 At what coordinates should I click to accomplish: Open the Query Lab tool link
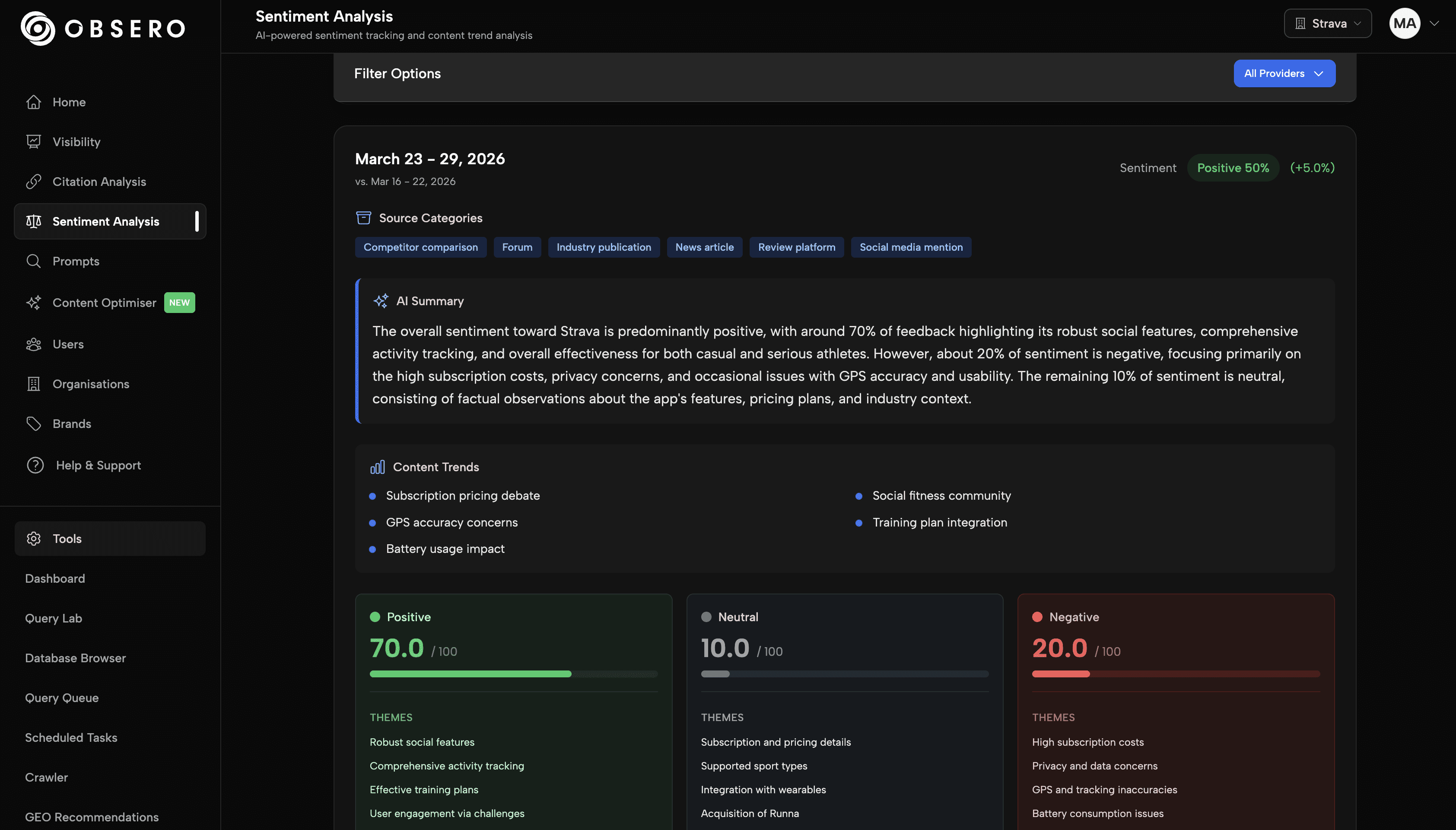54,618
